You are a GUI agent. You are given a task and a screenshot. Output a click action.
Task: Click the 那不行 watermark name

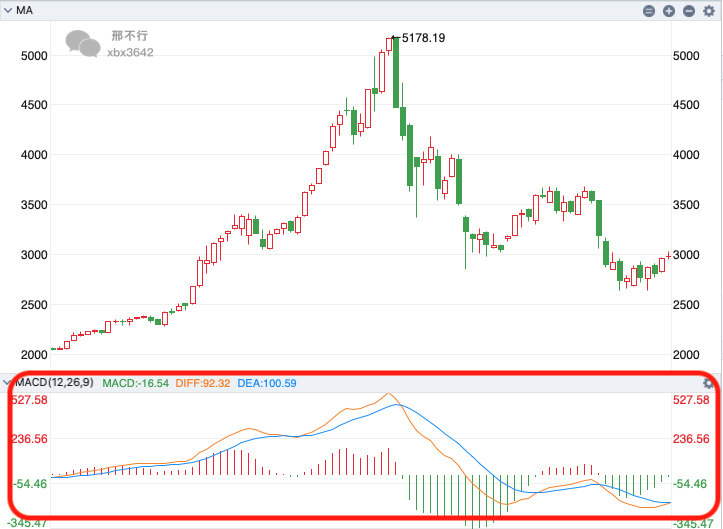click(126, 36)
